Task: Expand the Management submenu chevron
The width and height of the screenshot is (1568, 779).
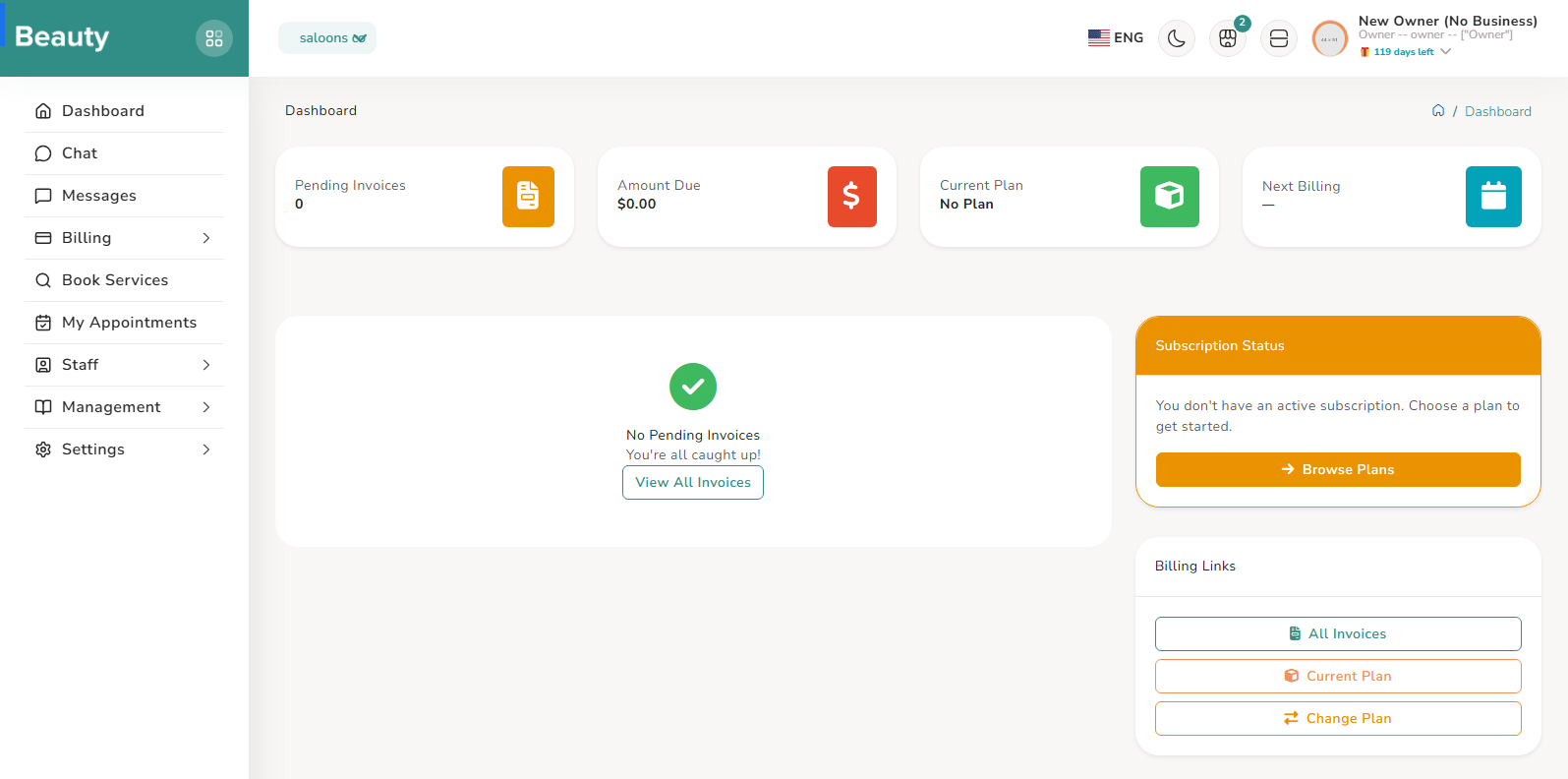Action: pyautogui.click(x=206, y=407)
